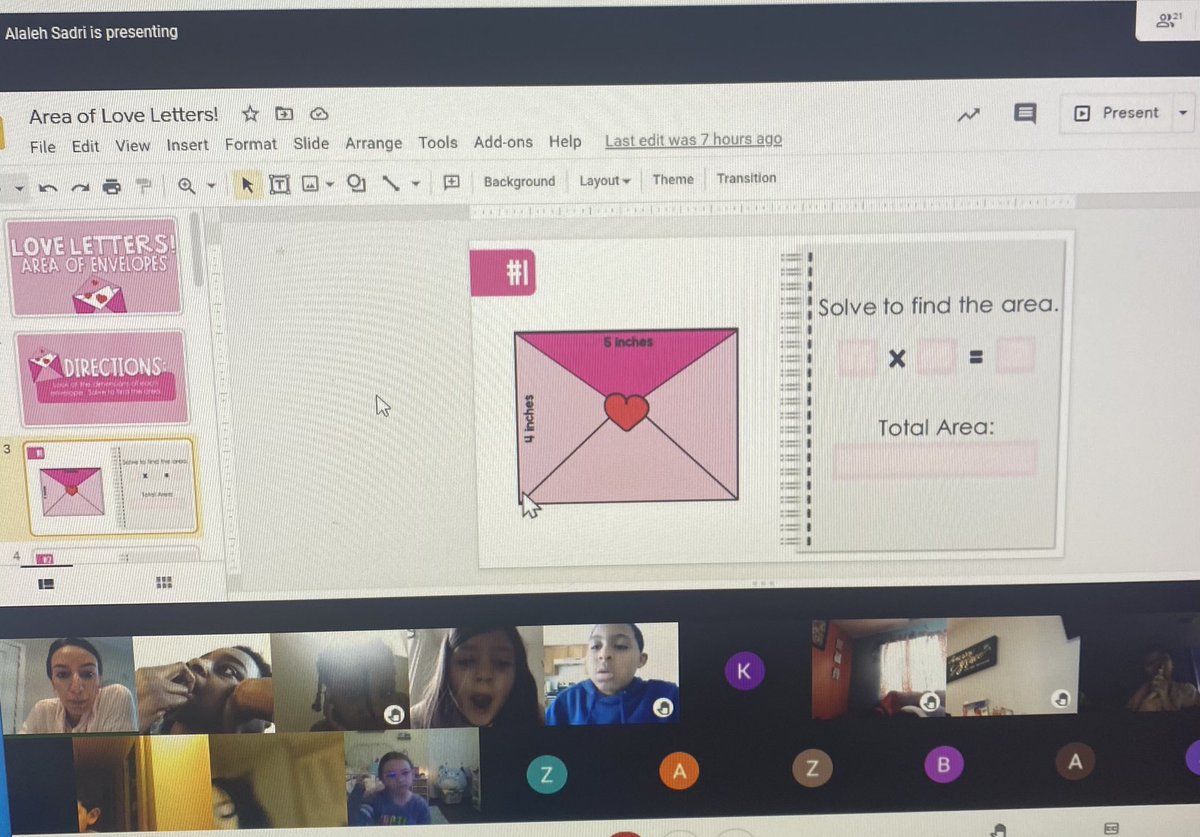This screenshot has width=1200, height=837.
Task: Open the View menu
Action: click(x=132, y=145)
